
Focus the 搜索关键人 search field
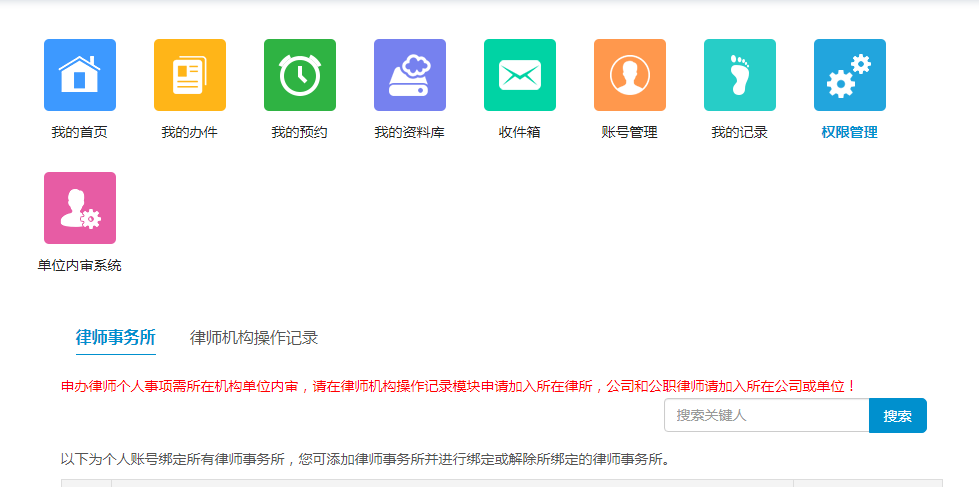pos(766,416)
